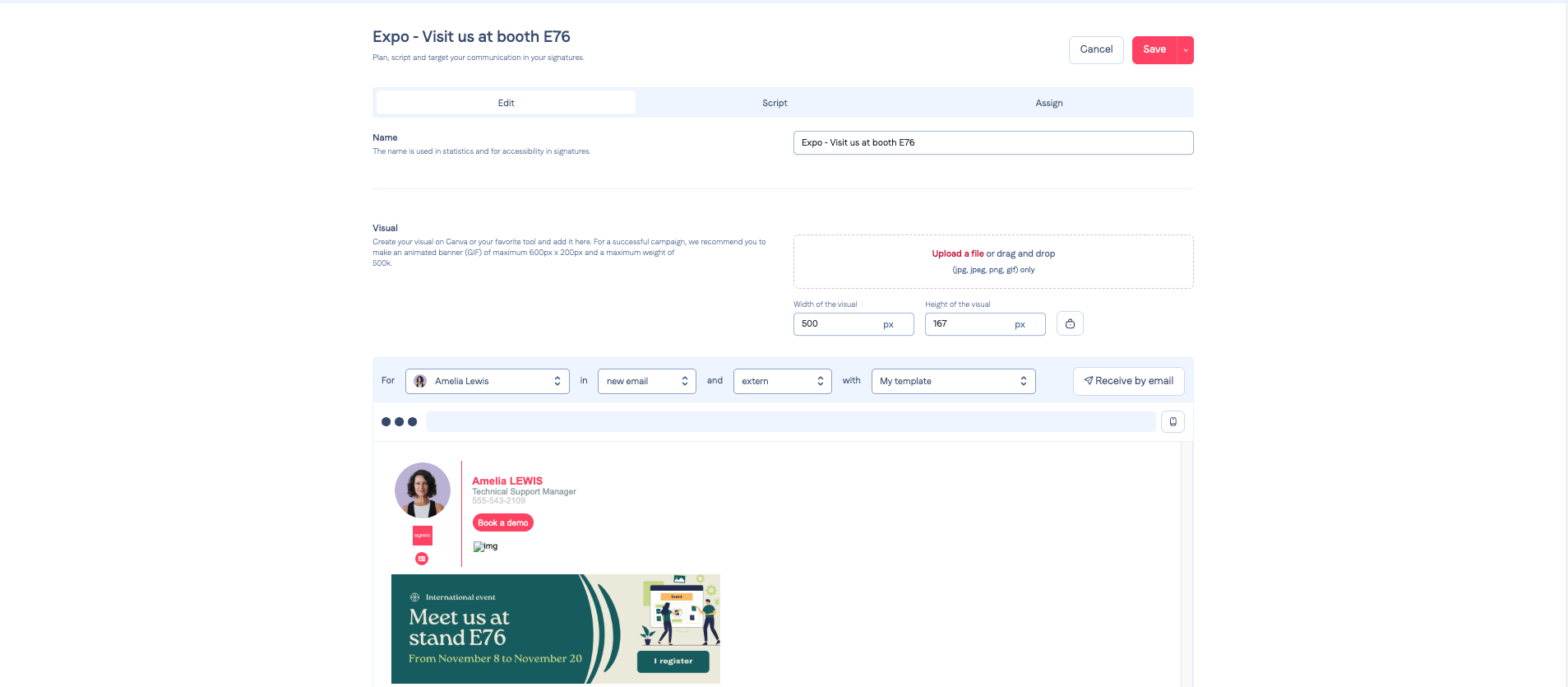Click the Upload a file link
Image resolution: width=1568 pixels, height=687 pixels.
click(x=957, y=253)
